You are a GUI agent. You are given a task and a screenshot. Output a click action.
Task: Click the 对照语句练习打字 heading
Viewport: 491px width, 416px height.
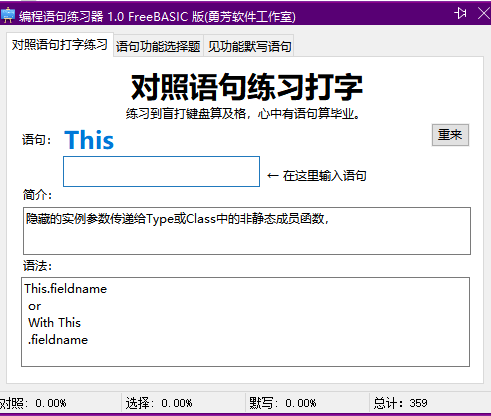tap(247, 87)
